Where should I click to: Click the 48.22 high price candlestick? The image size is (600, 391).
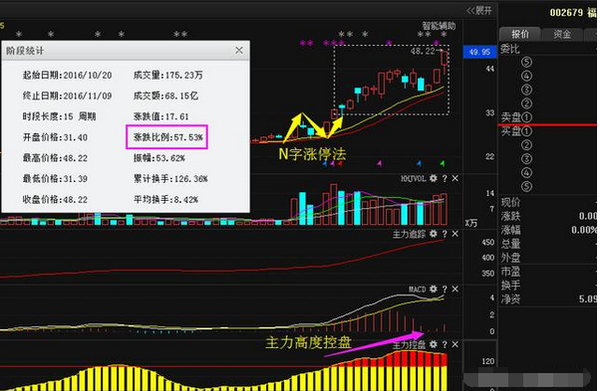444,58
